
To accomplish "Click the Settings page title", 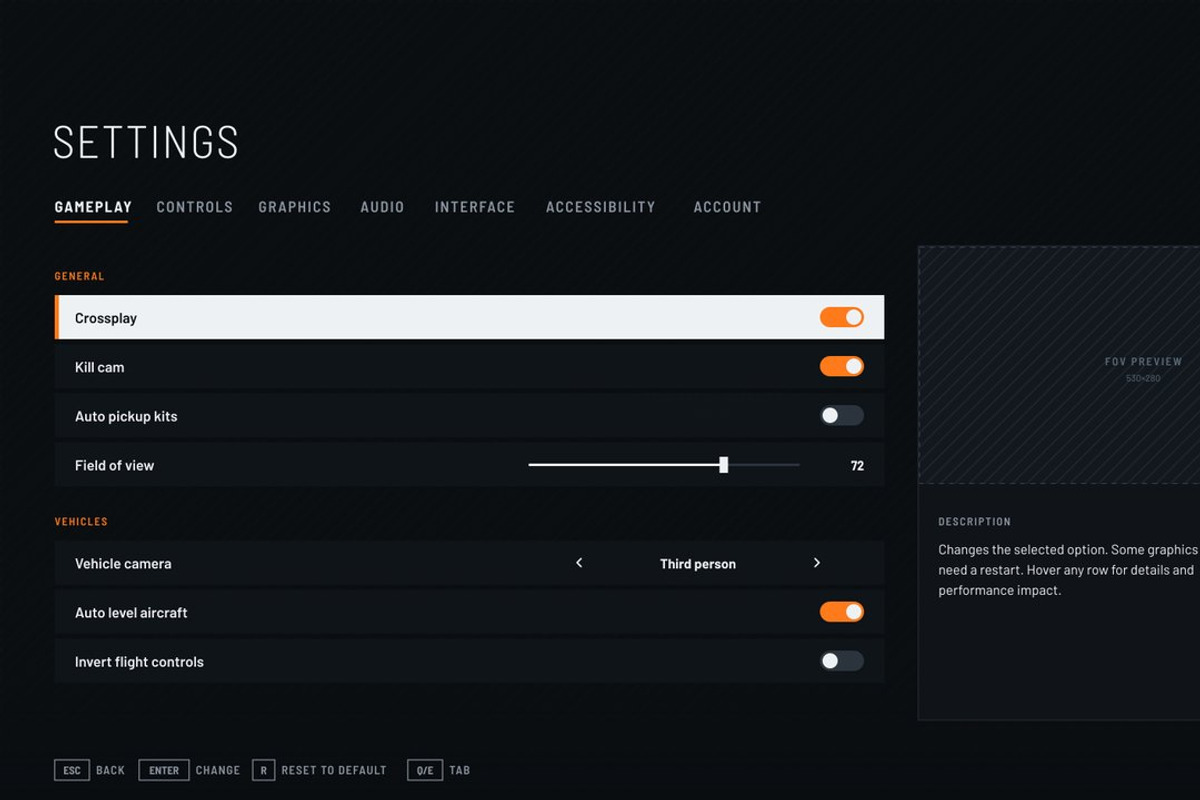I will [146, 143].
